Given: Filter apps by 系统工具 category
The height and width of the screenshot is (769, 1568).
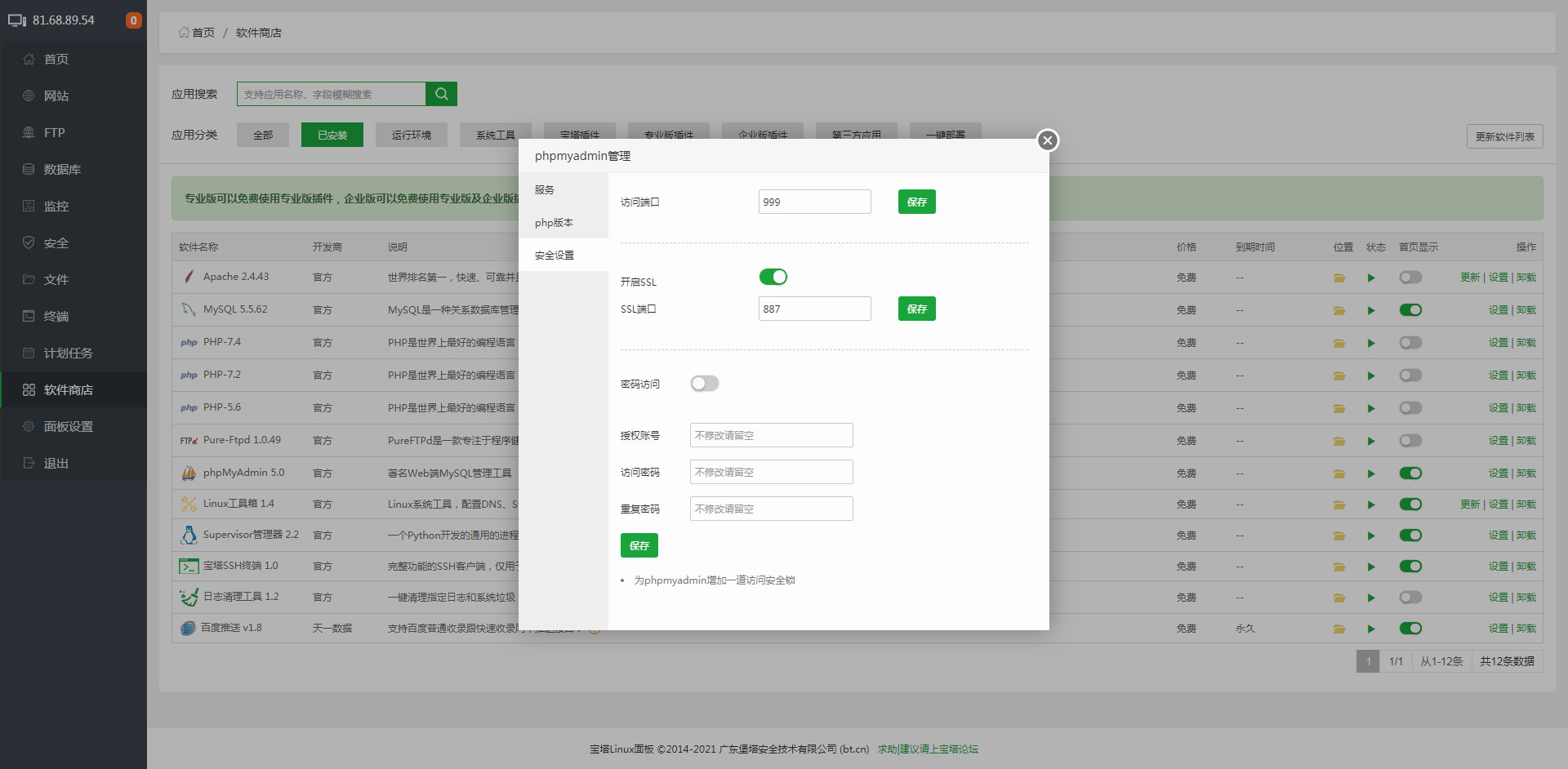Looking at the screenshot, I should (x=496, y=135).
